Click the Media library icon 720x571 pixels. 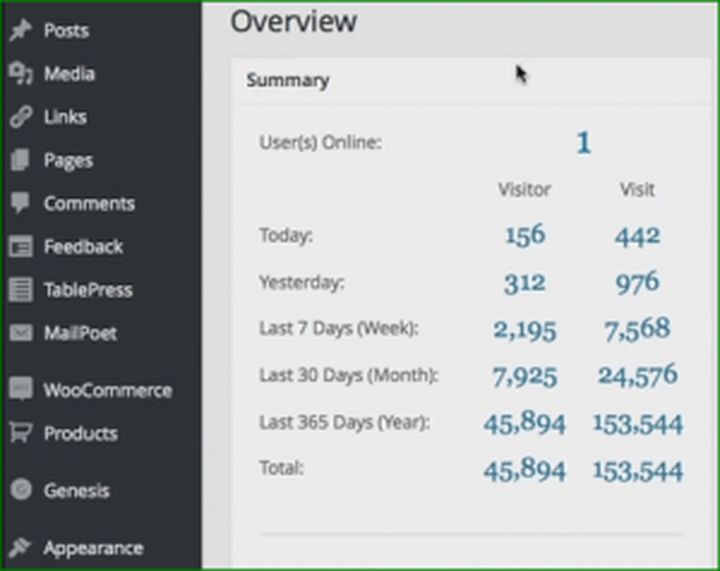20,74
